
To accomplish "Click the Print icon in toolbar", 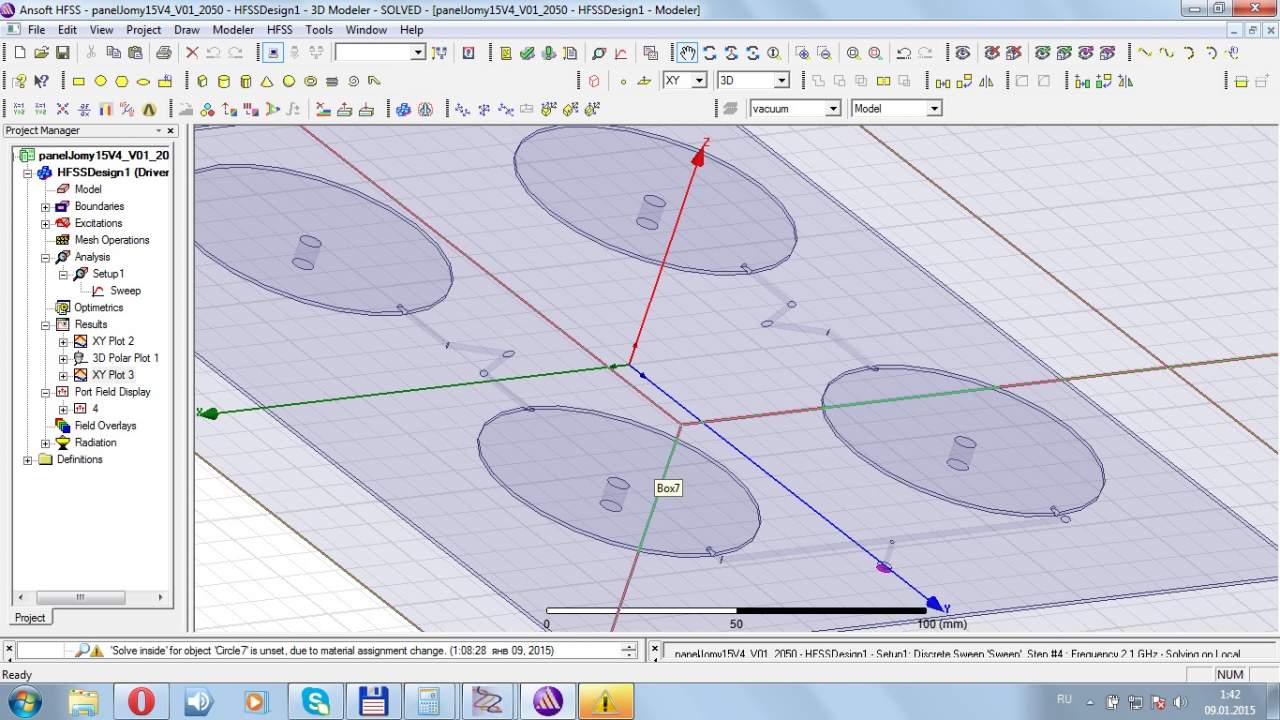I will point(163,53).
